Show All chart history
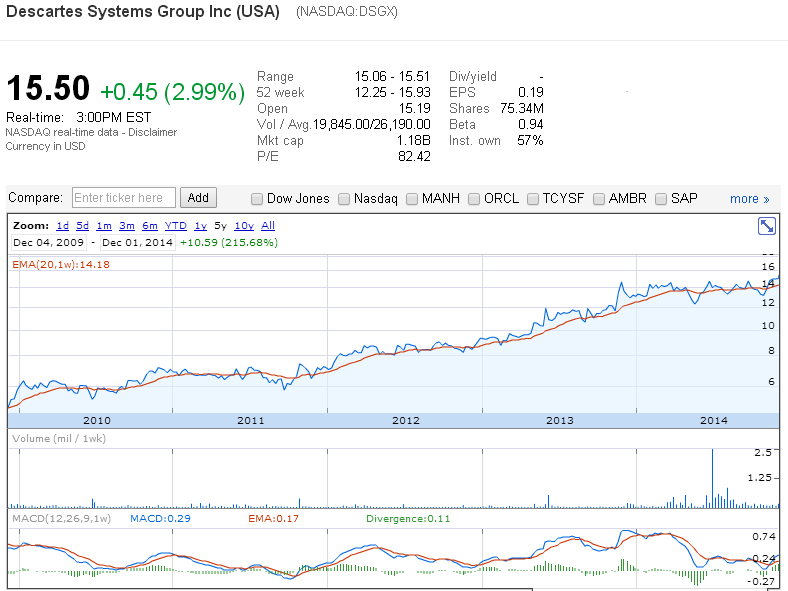The width and height of the screenshot is (788, 591). point(268,226)
